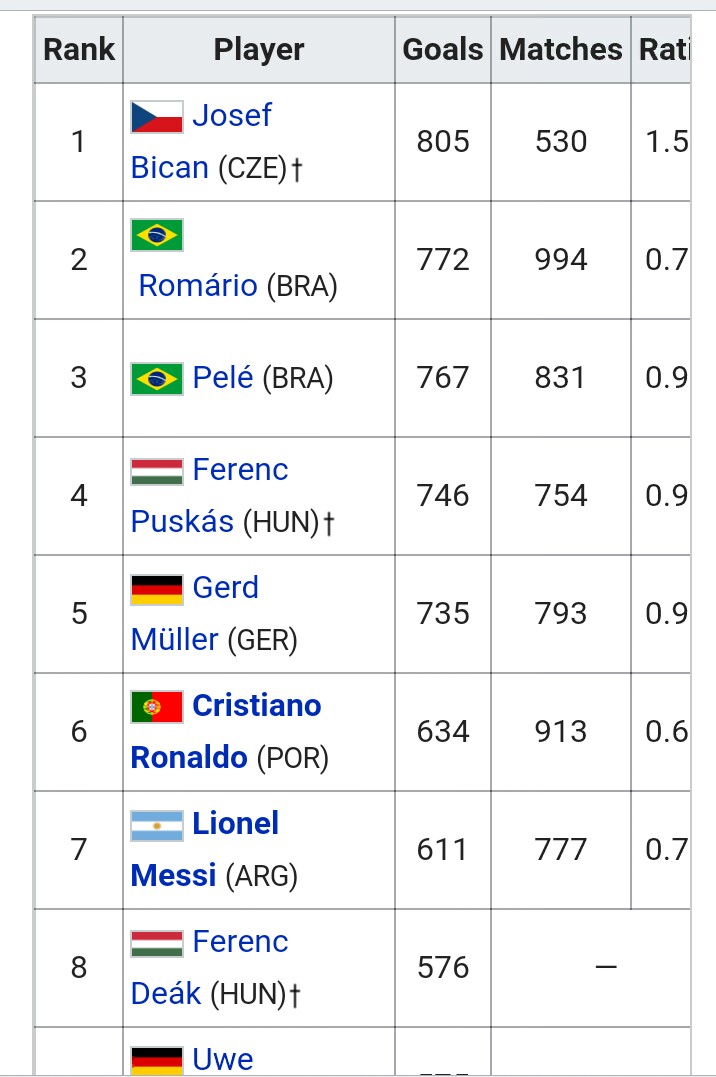Image resolution: width=716 pixels, height=1077 pixels.
Task: Open the Romário player link
Action: point(198,286)
